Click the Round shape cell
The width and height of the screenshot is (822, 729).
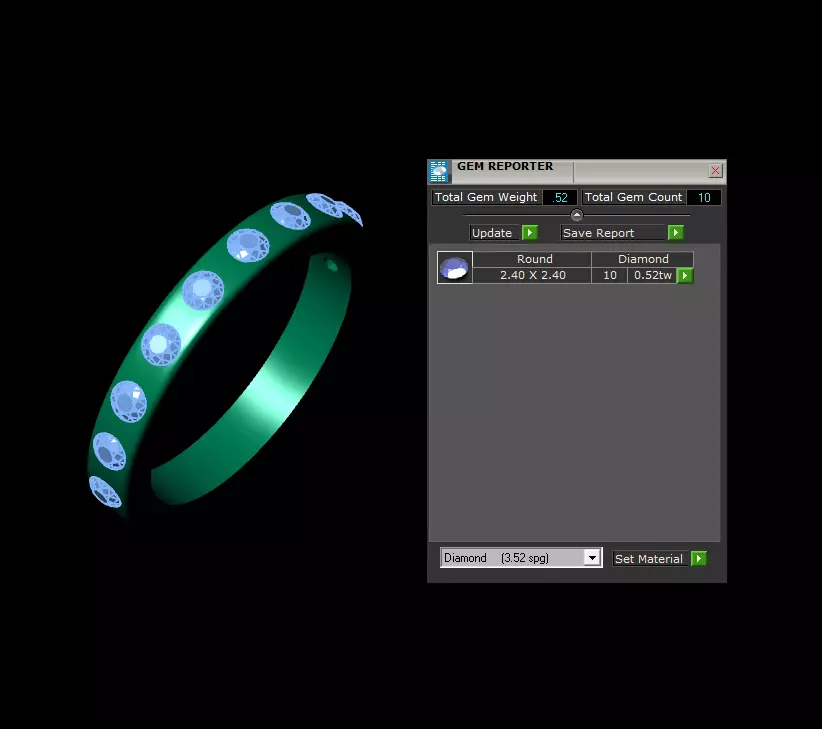pyautogui.click(x=534, y=259)
